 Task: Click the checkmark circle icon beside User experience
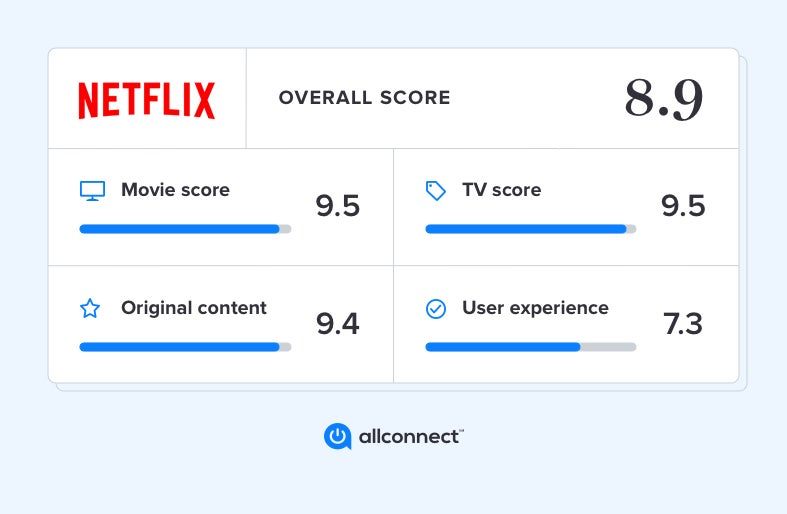click(436, 309)
